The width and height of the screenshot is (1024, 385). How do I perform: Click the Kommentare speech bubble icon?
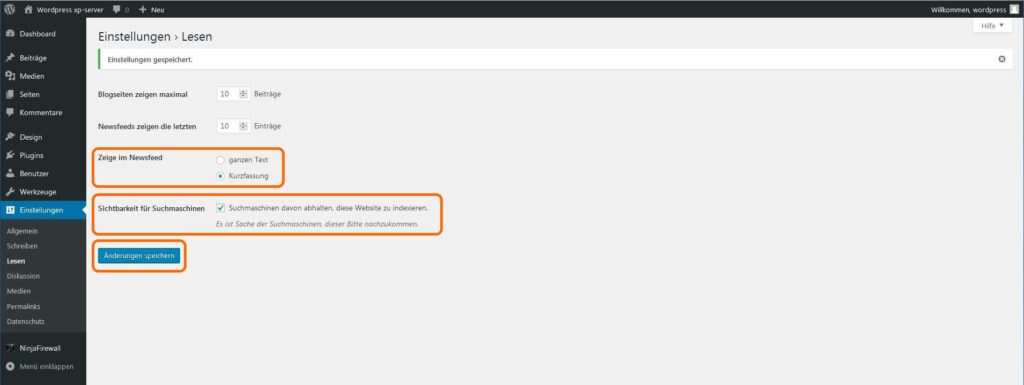(10, 112)
